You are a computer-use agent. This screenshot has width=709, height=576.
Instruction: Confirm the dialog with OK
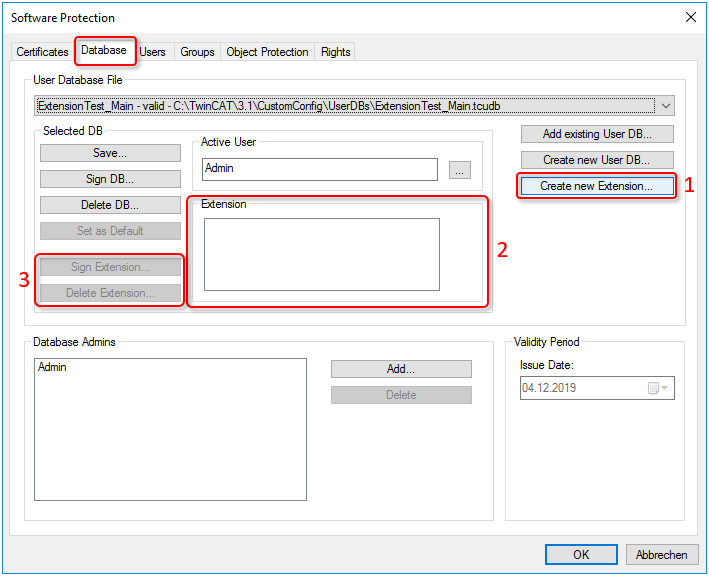point(581,554)
